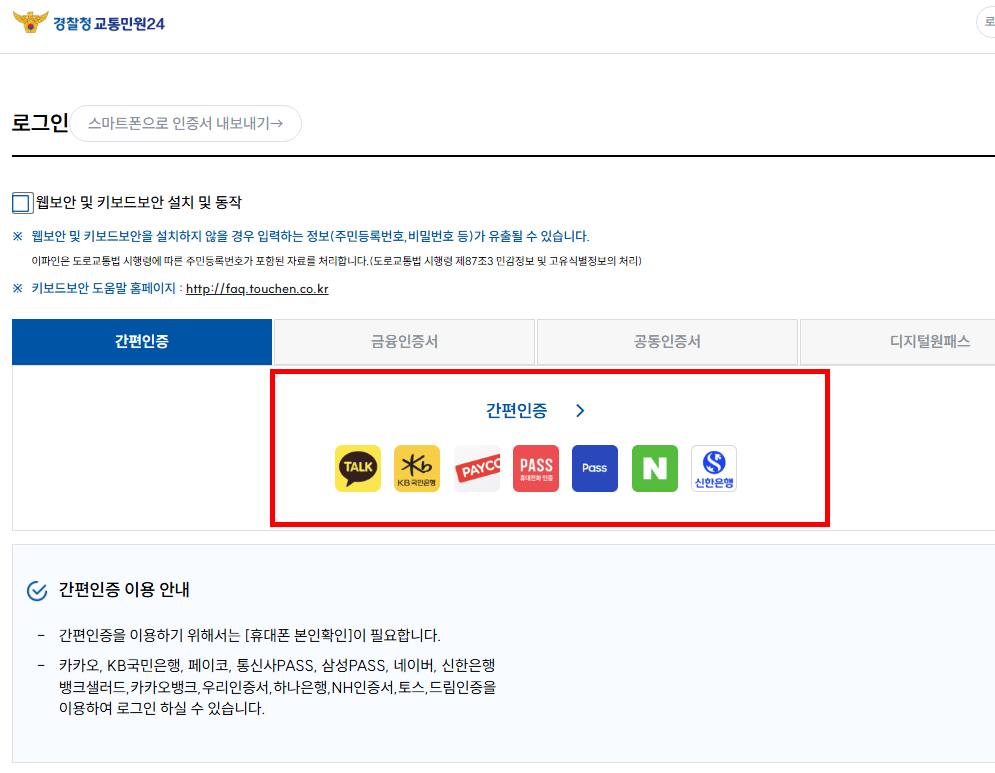Viewport: 995px width, 773px height.
Task: Expand additional simple authentication methods
Action: pyautogui.click(x=581, y=410)
